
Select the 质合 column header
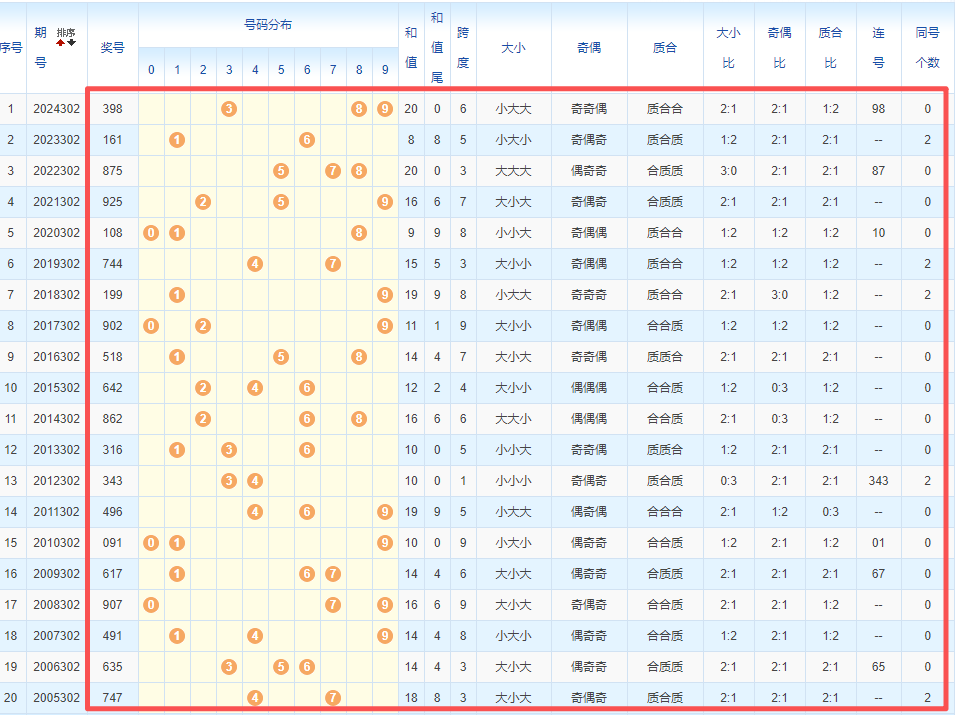pyautogui.click(x=665, y=48)
